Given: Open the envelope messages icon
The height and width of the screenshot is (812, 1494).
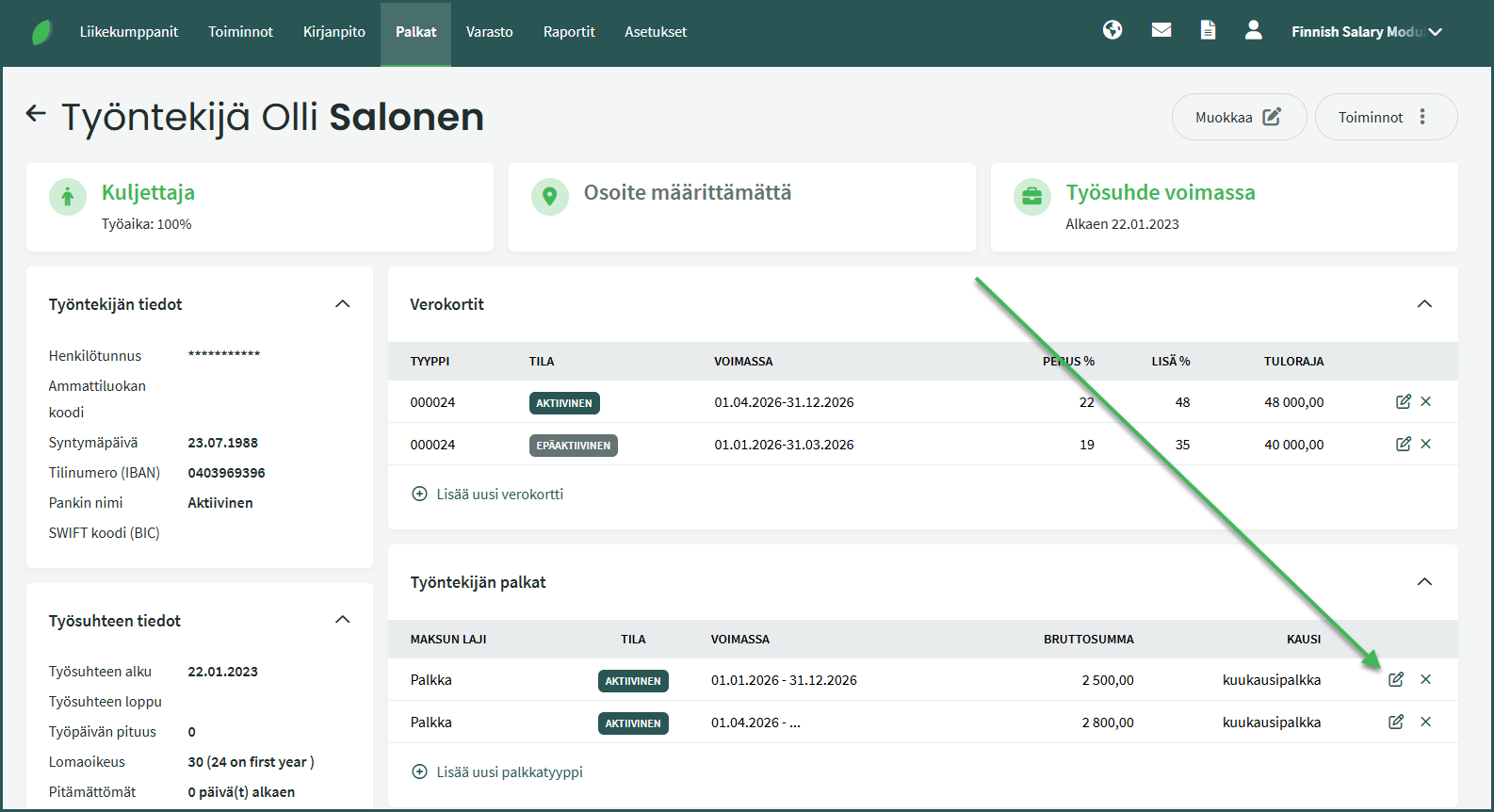Looking at the screenshot, I should 1161,31.
